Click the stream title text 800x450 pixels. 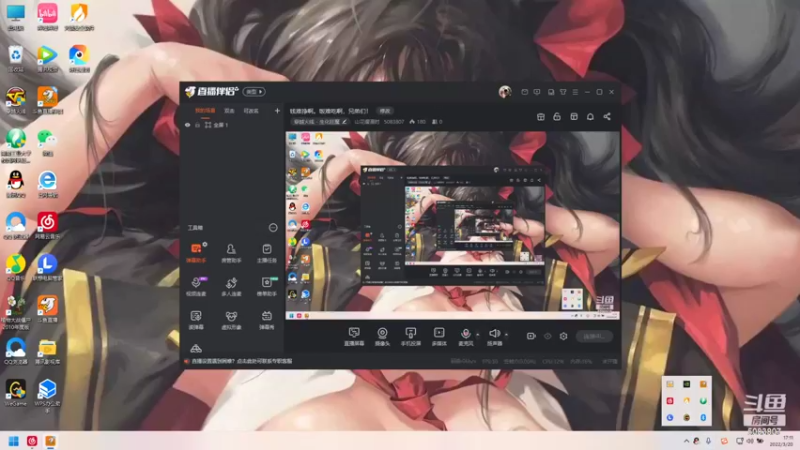[x=329, y=111]
